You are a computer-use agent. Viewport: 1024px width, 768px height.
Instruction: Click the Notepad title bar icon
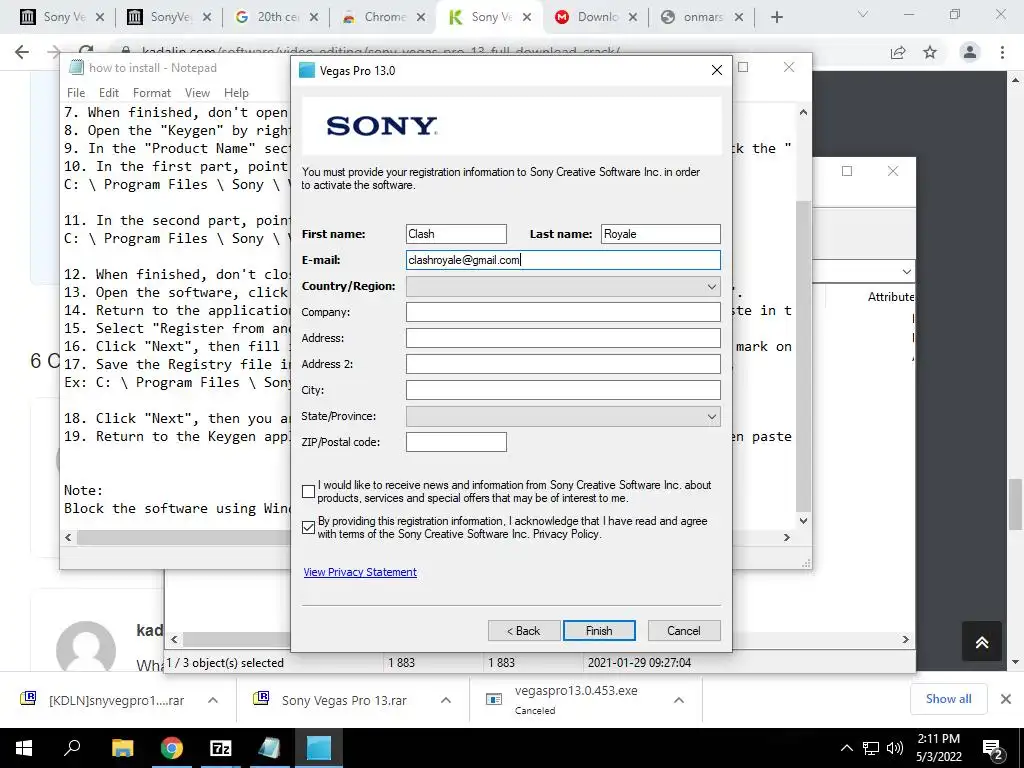tap(76, 67)
